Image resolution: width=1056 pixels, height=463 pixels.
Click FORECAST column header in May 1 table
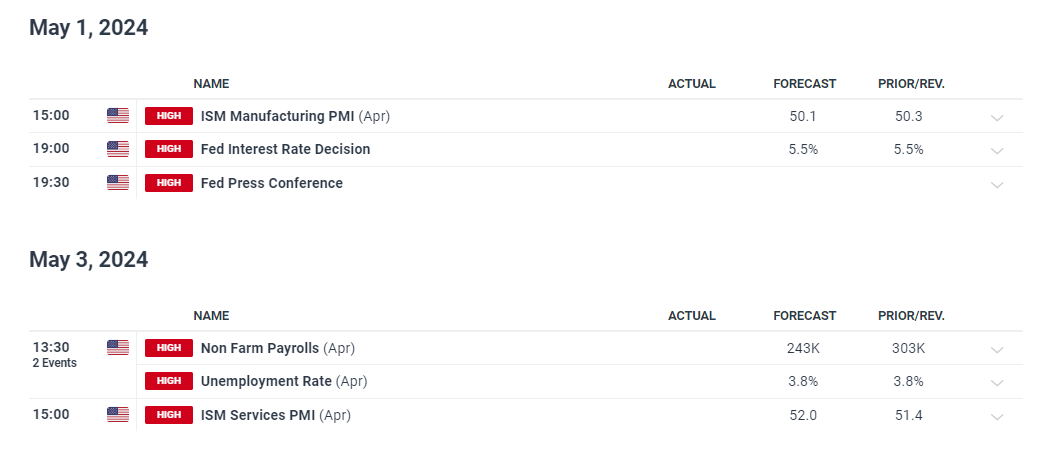(804, 84)
